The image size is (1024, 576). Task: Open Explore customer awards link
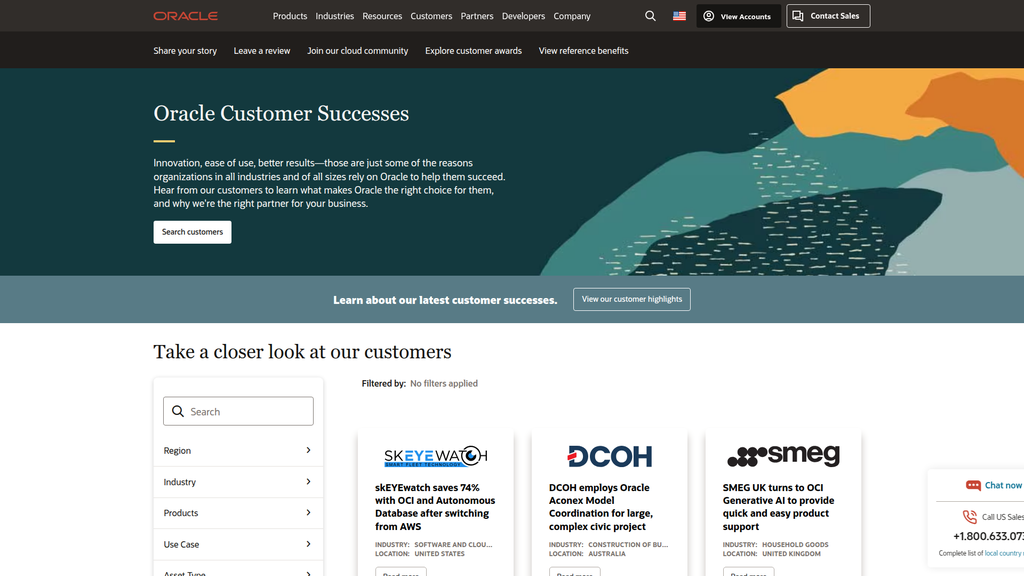click(x=473, y=50)
